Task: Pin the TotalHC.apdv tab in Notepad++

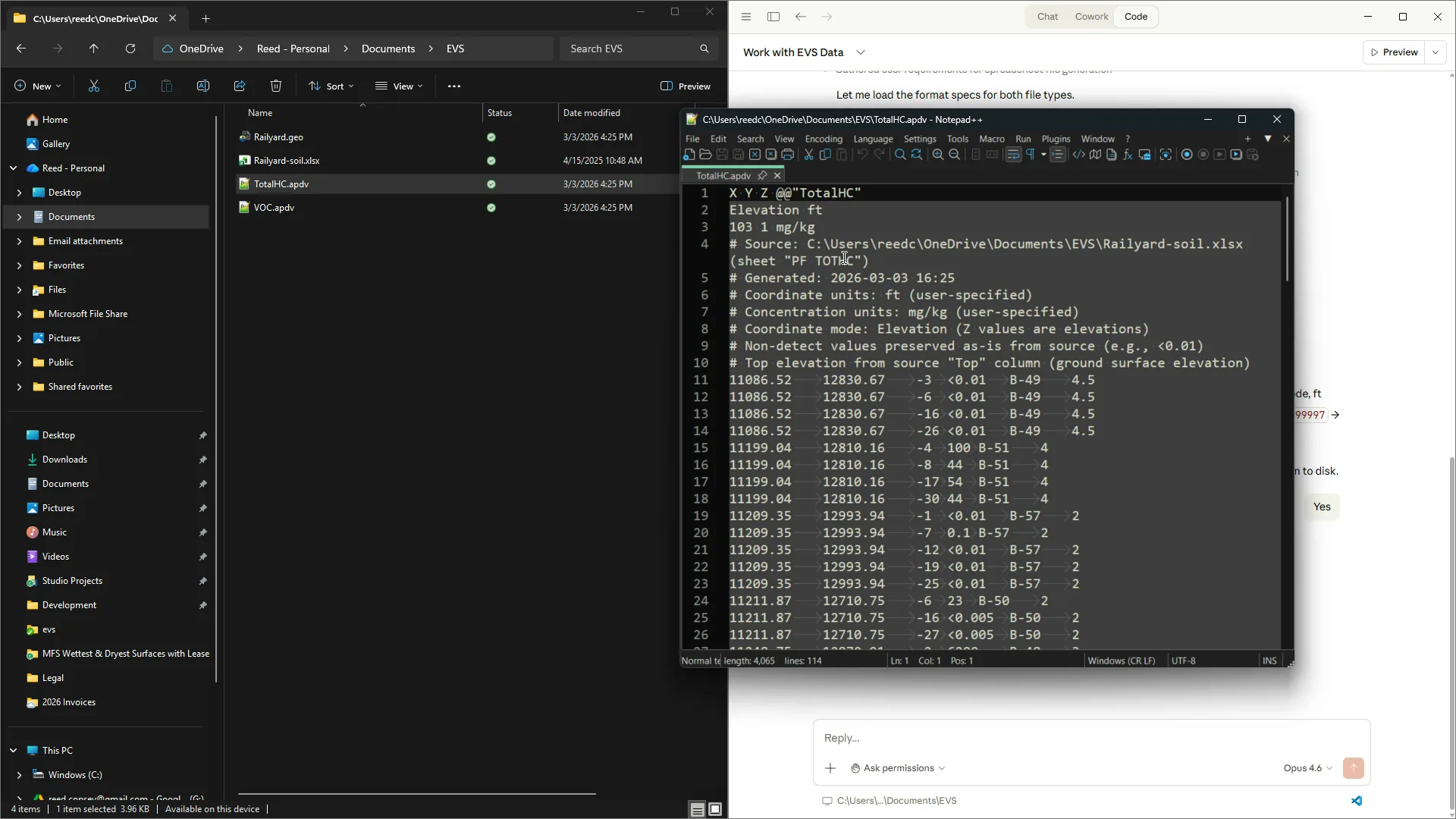Action: tap(762, 175)
